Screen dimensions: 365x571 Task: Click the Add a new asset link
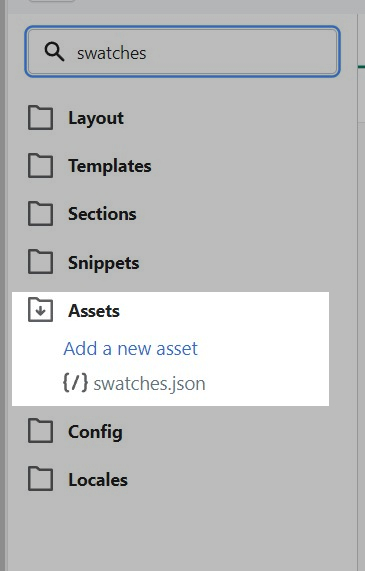pyautogui.click(x=130, y=348)
